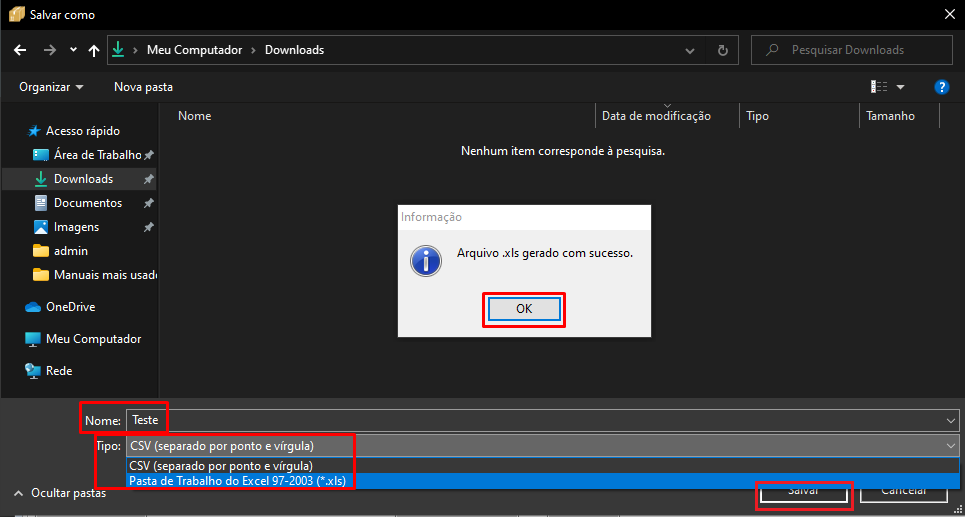Go up one folder level
Image resolution: width=965 pixels, height=517 pixels.
(94, 50)
